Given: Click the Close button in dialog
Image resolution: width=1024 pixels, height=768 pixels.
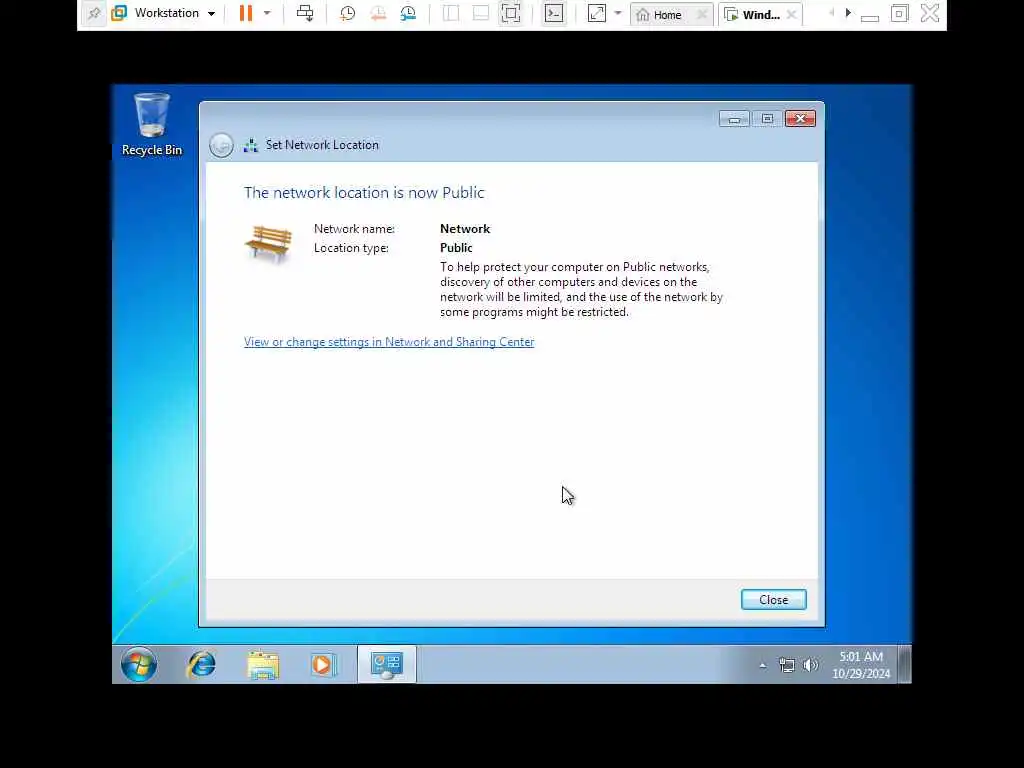Looking at the screenshot, I should [x=773, y=600].
